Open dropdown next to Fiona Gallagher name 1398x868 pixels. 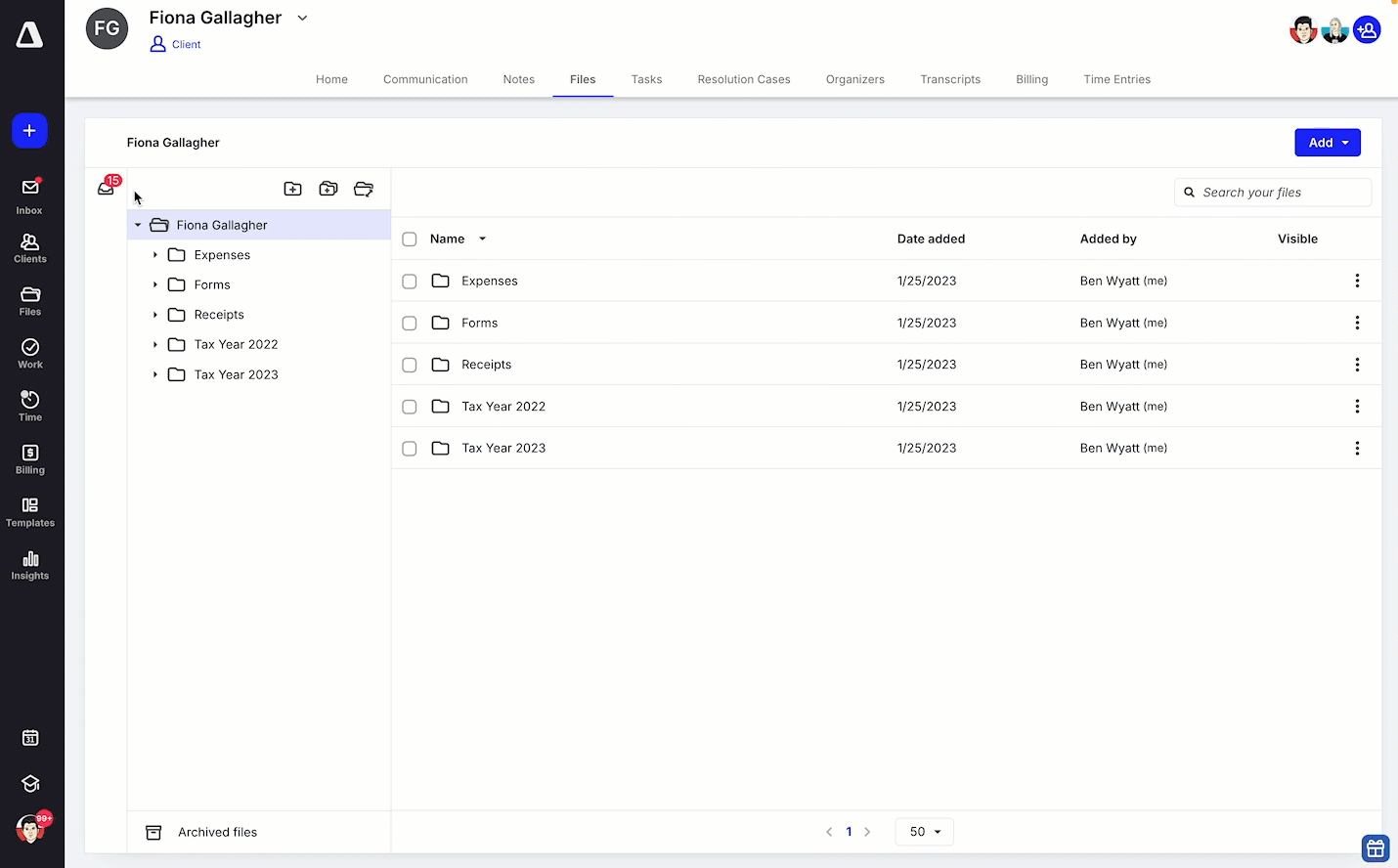(303, 18)
